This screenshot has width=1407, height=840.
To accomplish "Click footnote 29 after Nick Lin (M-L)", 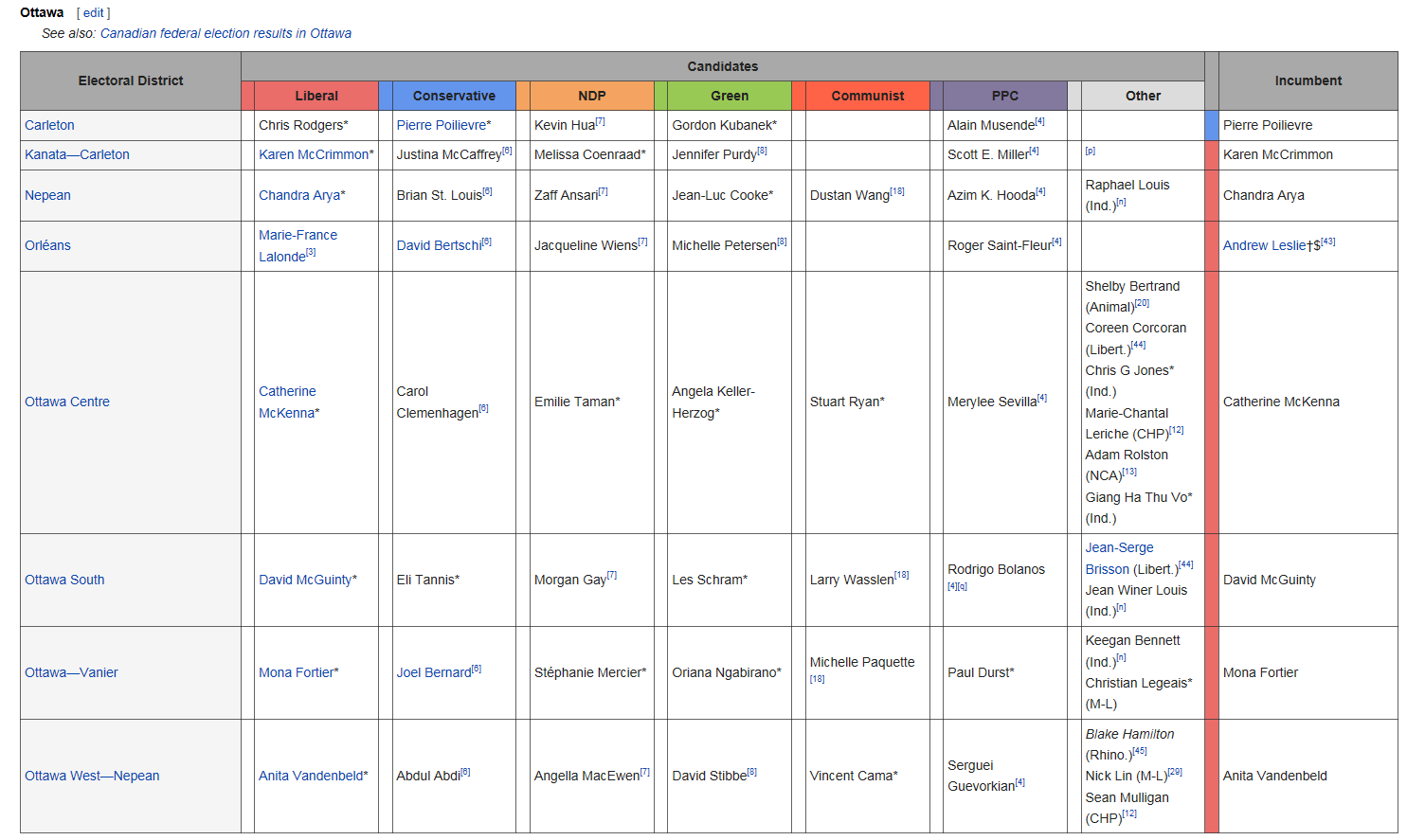I will pos(1175,772).
